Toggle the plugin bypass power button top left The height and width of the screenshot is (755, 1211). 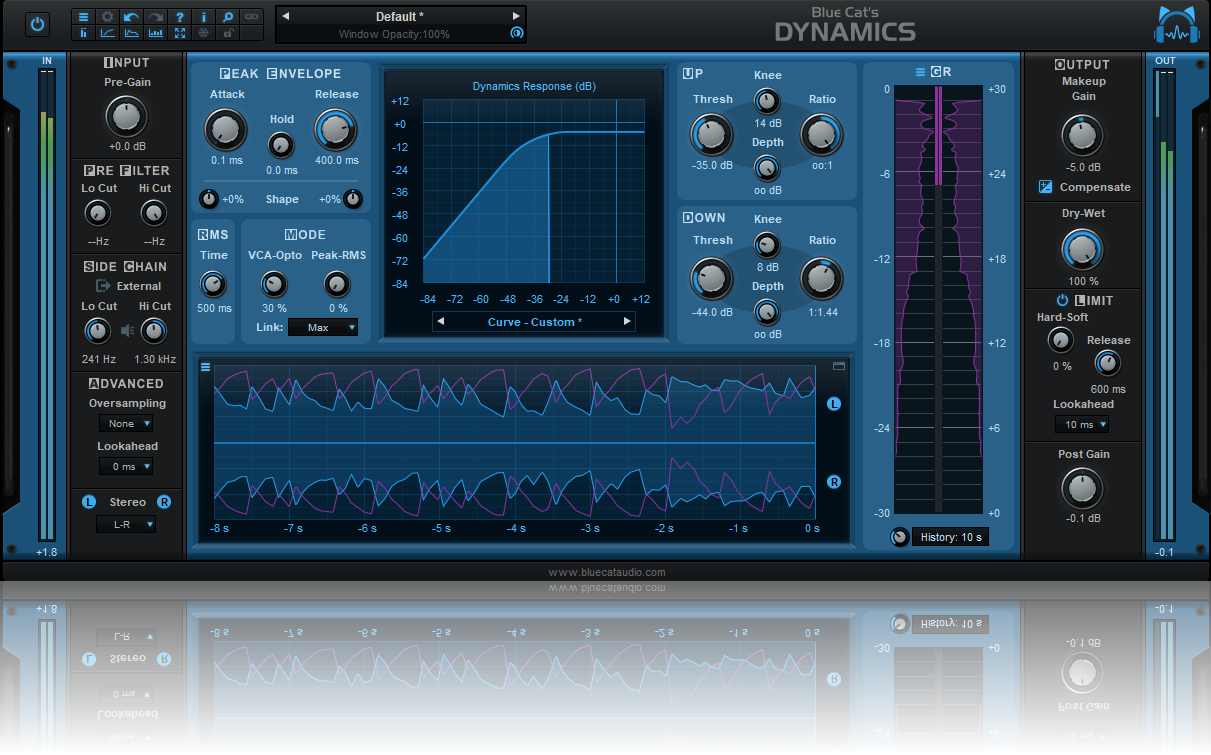36,22
